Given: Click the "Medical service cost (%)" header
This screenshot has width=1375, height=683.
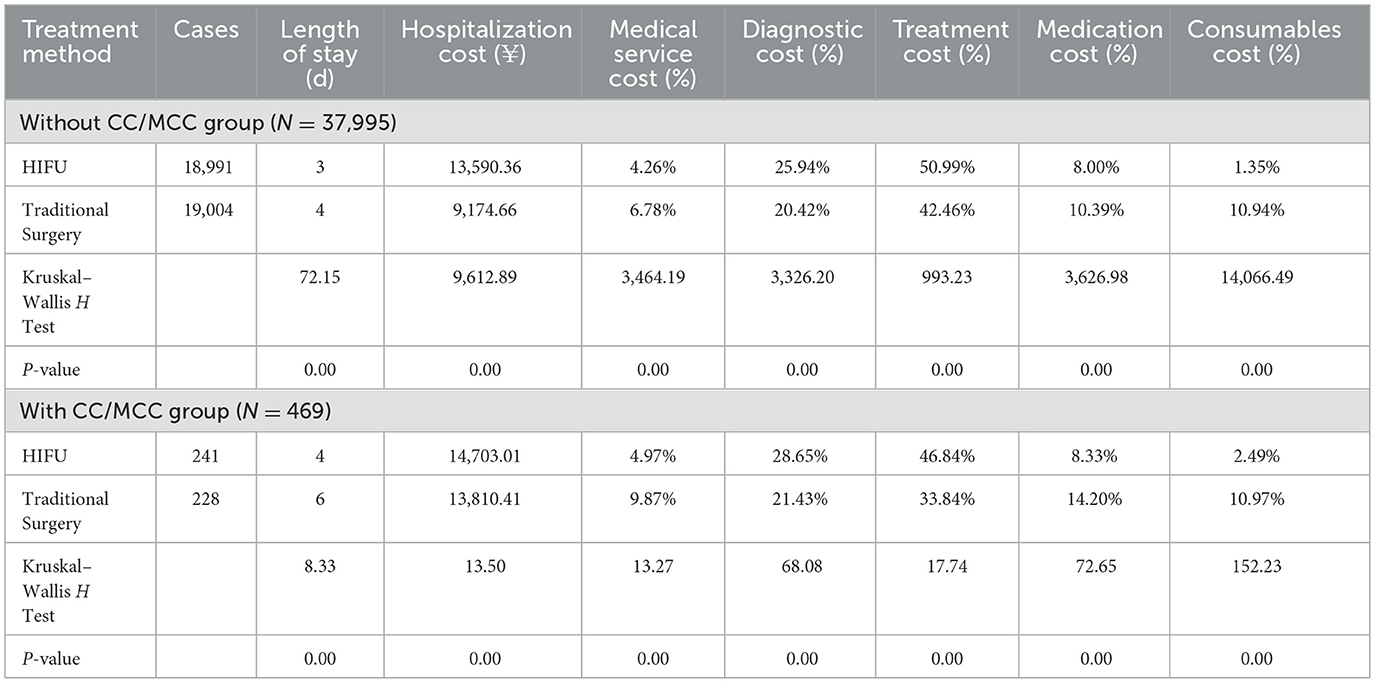Looking at the screenshot, I should [x=653, y=54].
